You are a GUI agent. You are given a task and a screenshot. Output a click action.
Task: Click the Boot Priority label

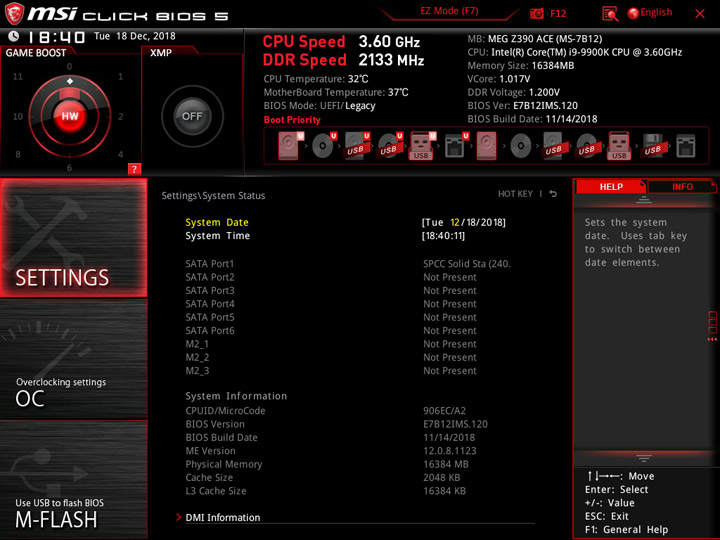click(292, 120)
